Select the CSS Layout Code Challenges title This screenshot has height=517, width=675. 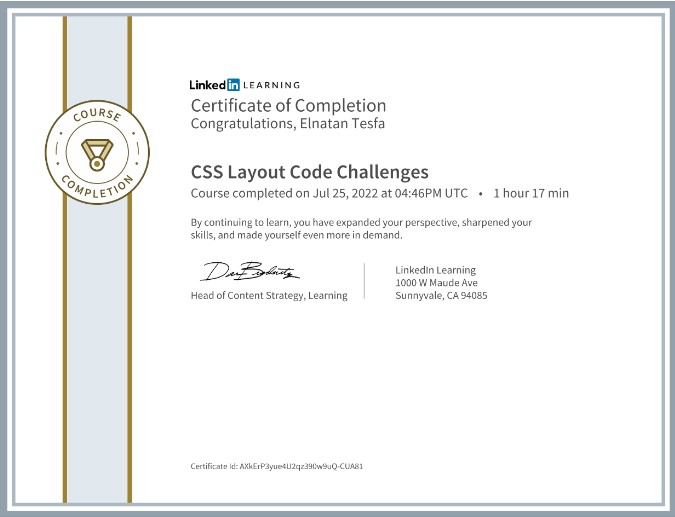pos(309,171)
